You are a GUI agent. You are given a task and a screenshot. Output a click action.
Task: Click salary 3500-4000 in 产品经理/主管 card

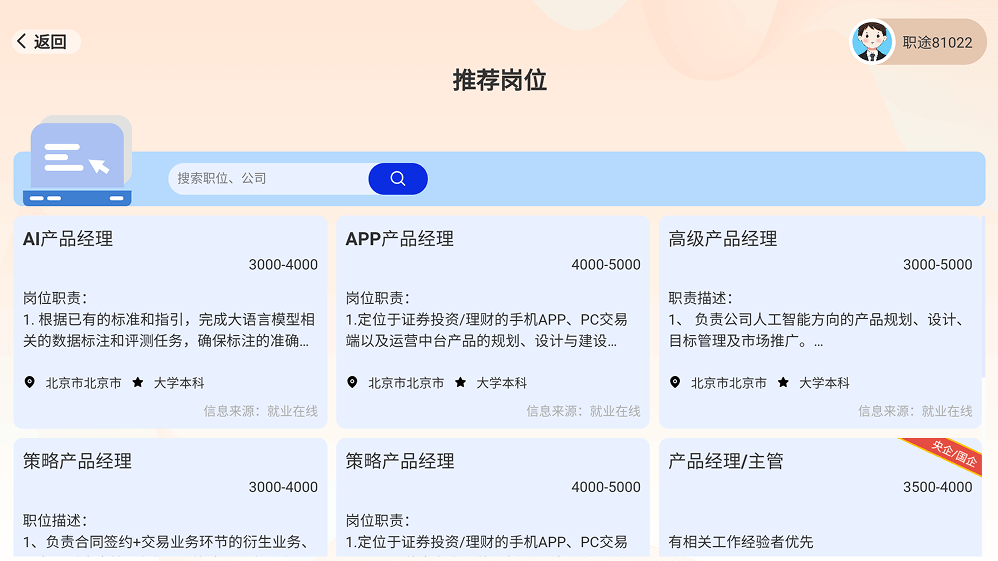click(938, 486)
